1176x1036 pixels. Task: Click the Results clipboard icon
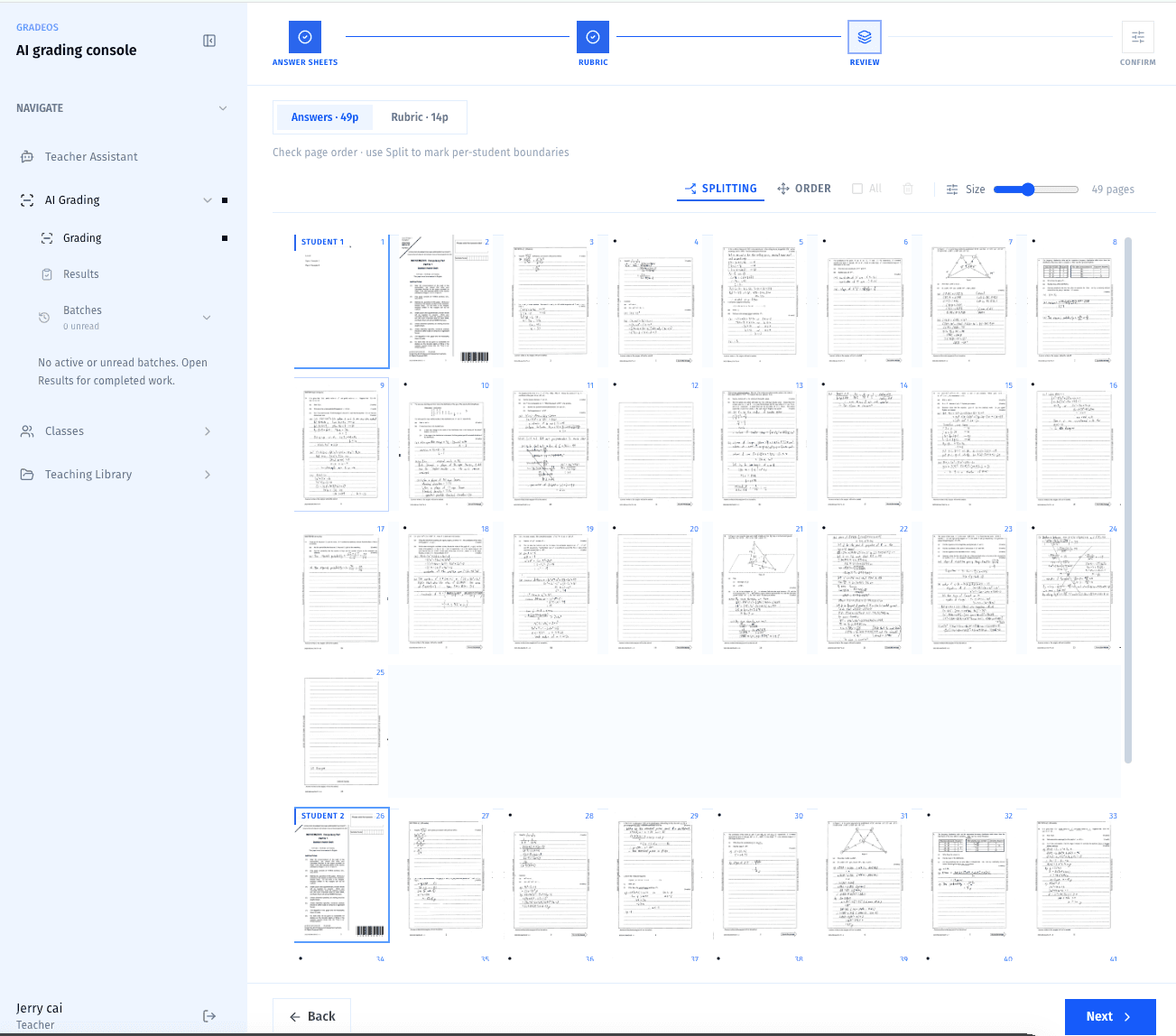(x=47, y=274)
